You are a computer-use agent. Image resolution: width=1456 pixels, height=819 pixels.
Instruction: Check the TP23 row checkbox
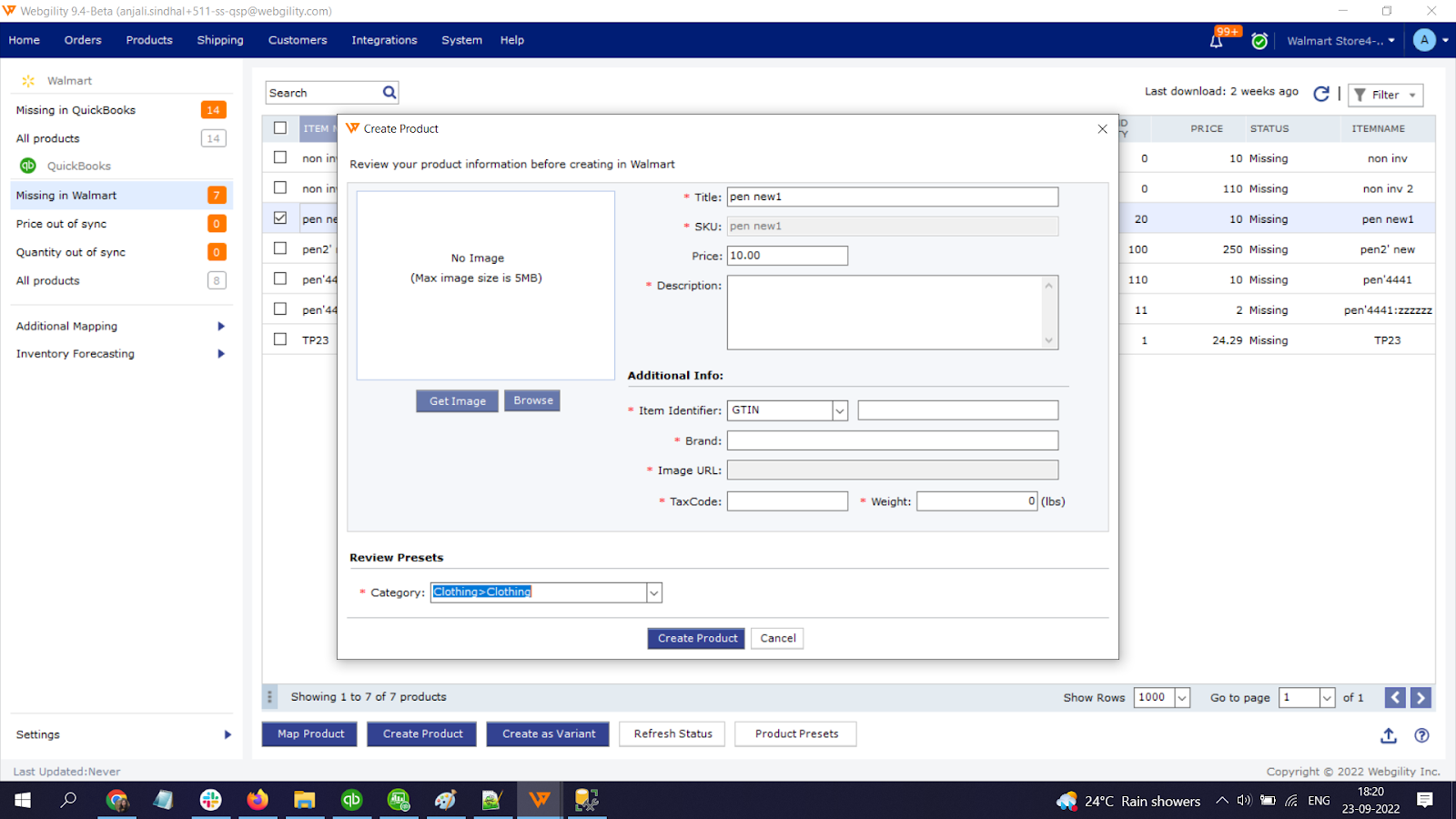pos(280,339)
